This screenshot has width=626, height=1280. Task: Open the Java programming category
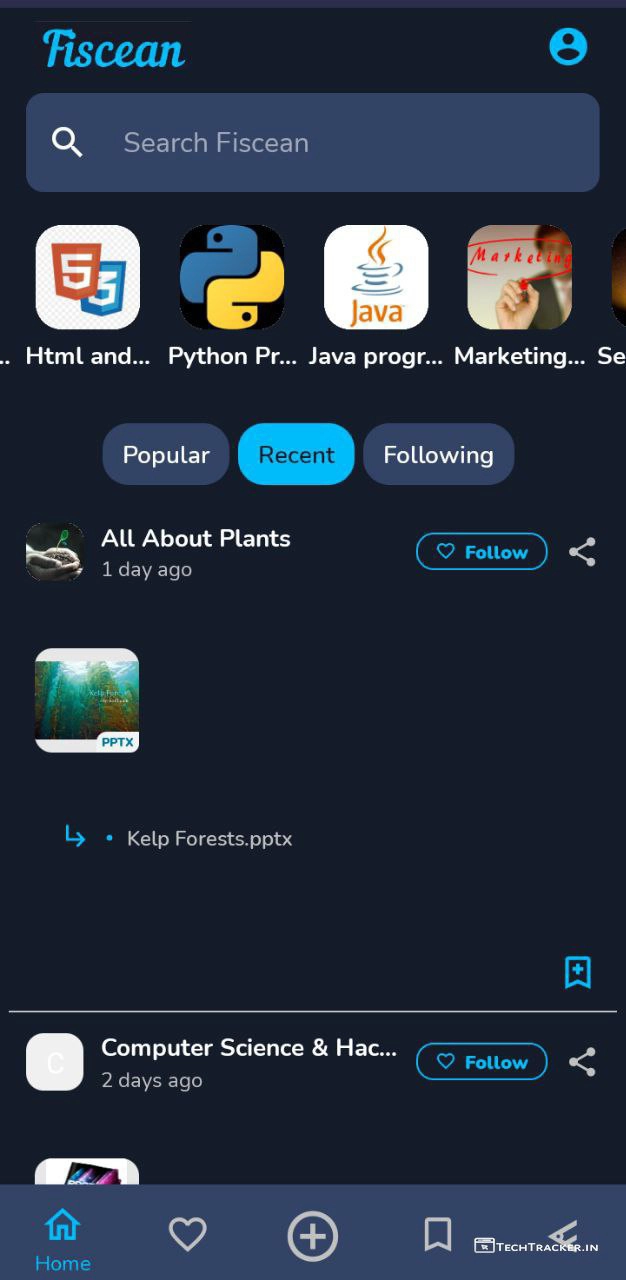tap(376, 278)
